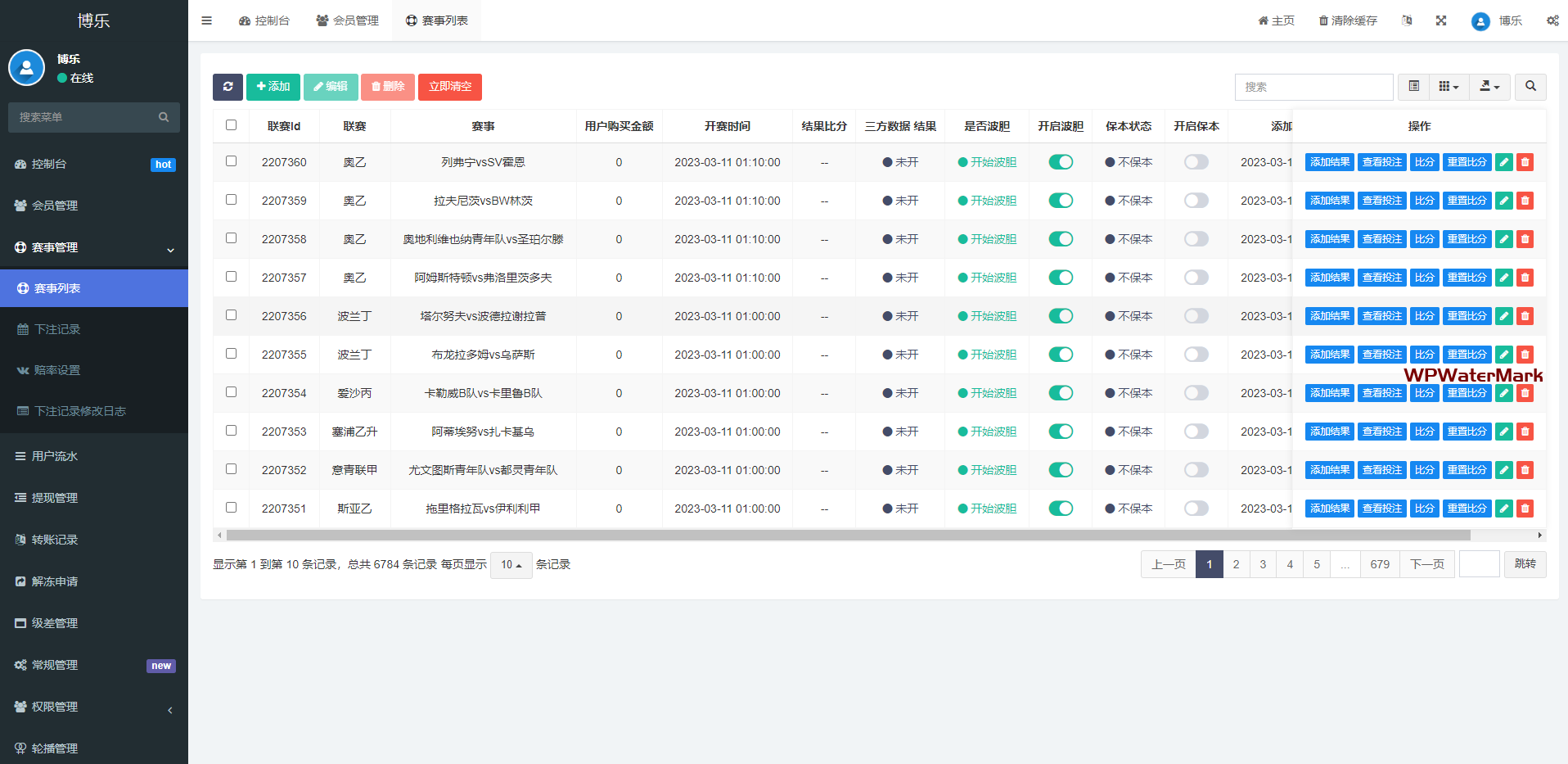Viewport: 1568px width, 764px height.
Task: Open 主页 home link in top bar
Action: (1276, 20)
